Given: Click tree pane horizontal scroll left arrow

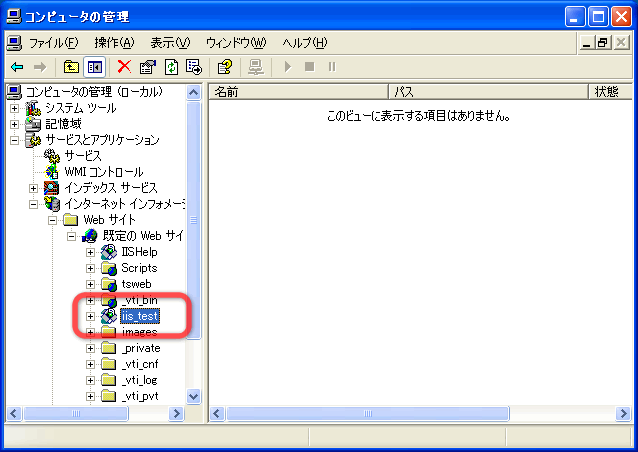Looking at the screenshot, I should click(x=13, y=414).
